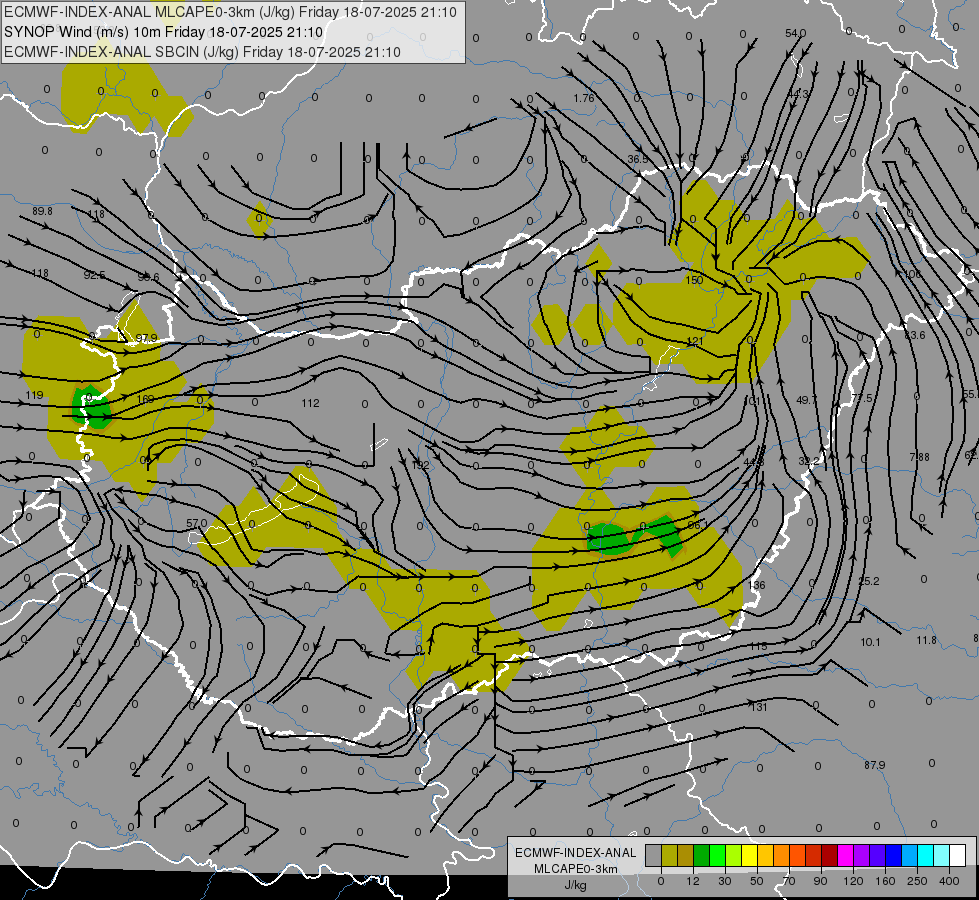Image resolution: width=979 pixels, height=900 pixels.
Task: Click the map value 131
Action: pyautogui.click(x=759, y=707)
